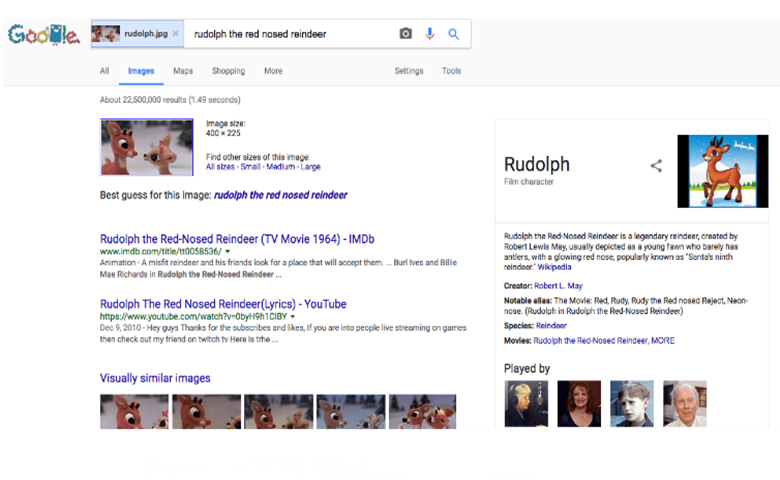The width and height of the screenshot is (780, 480).
Task: Click the MORE movies link
Action: click(663, 340)
